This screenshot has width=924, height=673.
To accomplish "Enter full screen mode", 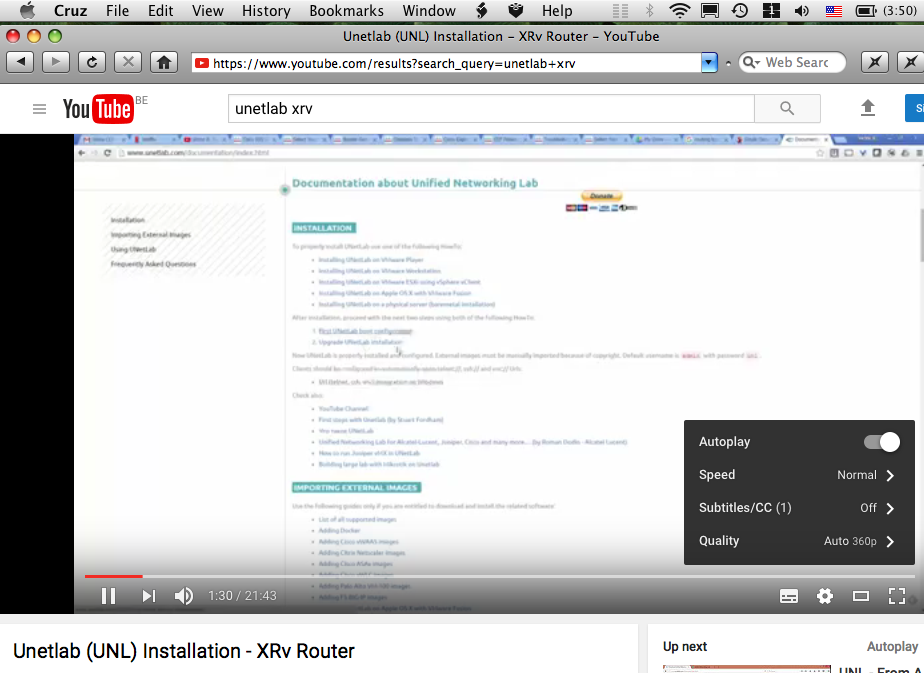I will 897,596.
